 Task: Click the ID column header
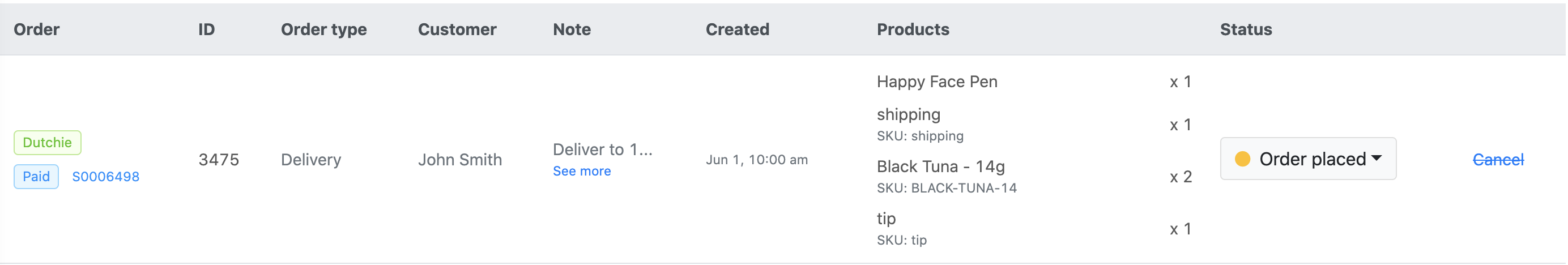(206, 29)
